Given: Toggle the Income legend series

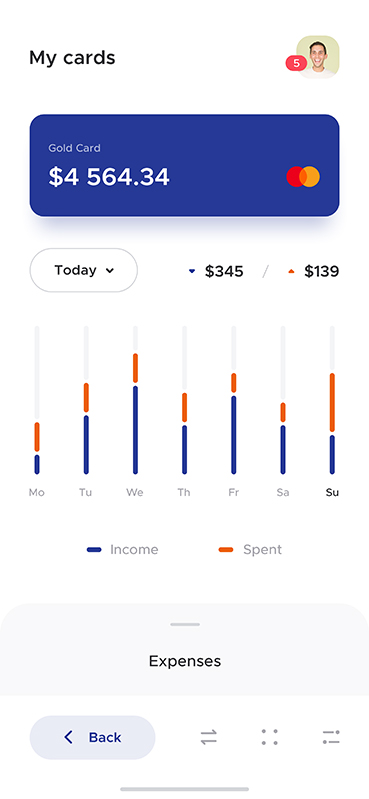Looking at the screenshot, I should click(123, 550).
